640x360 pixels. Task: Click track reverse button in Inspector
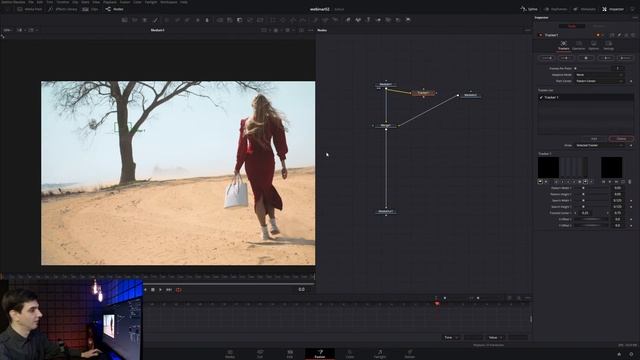546,58
